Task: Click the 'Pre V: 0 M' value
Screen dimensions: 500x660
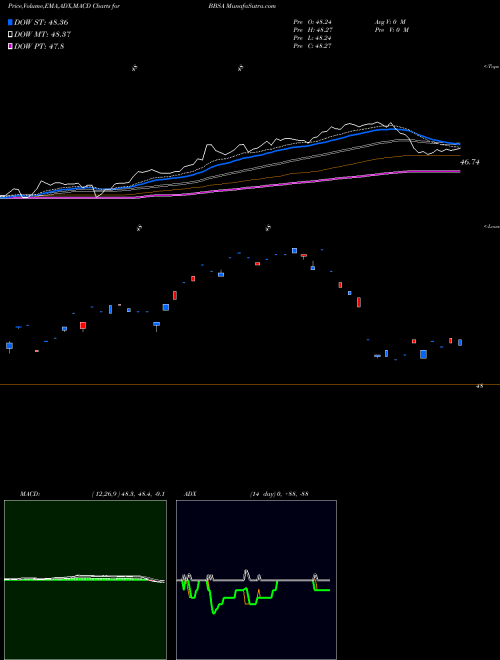Action: 391,30
